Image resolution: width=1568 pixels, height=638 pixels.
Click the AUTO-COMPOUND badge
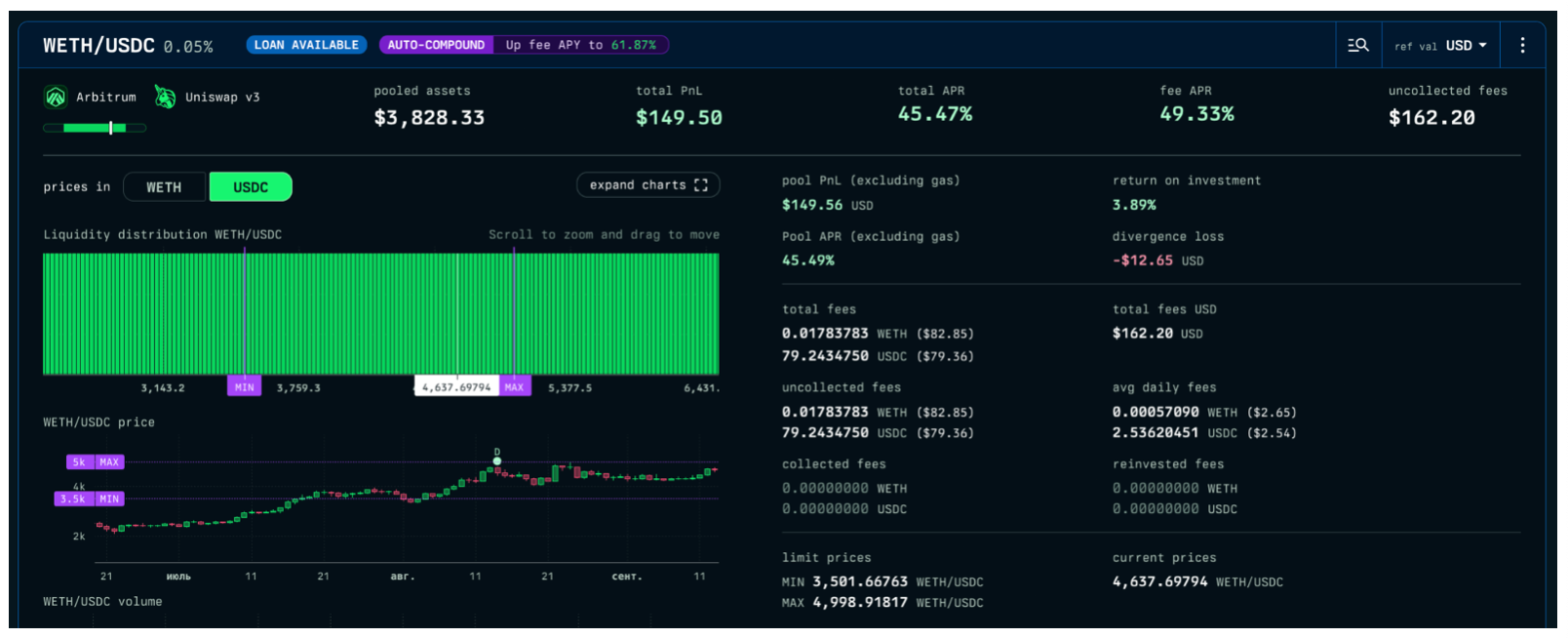point(436,45)
